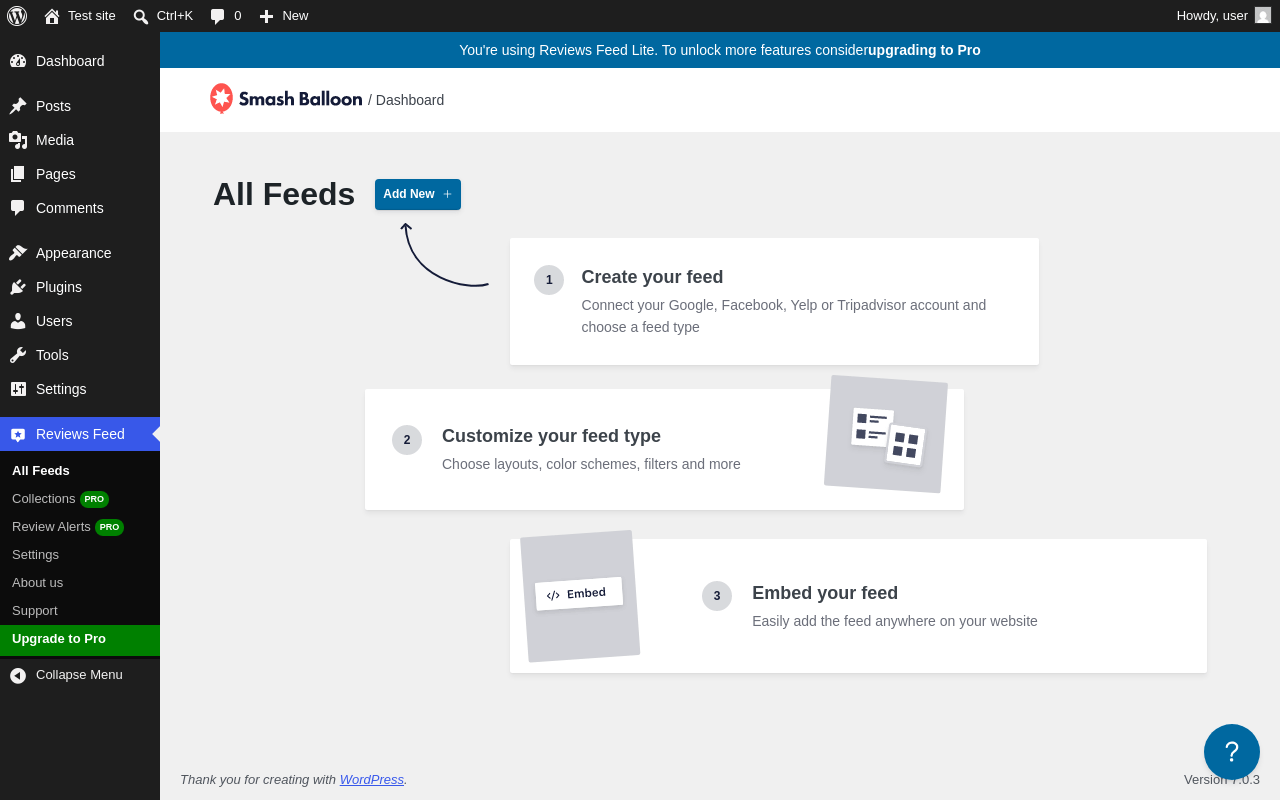Click the Dashboard gauge icon
This screenshot has width=1280, height=800.
point(18,61)
